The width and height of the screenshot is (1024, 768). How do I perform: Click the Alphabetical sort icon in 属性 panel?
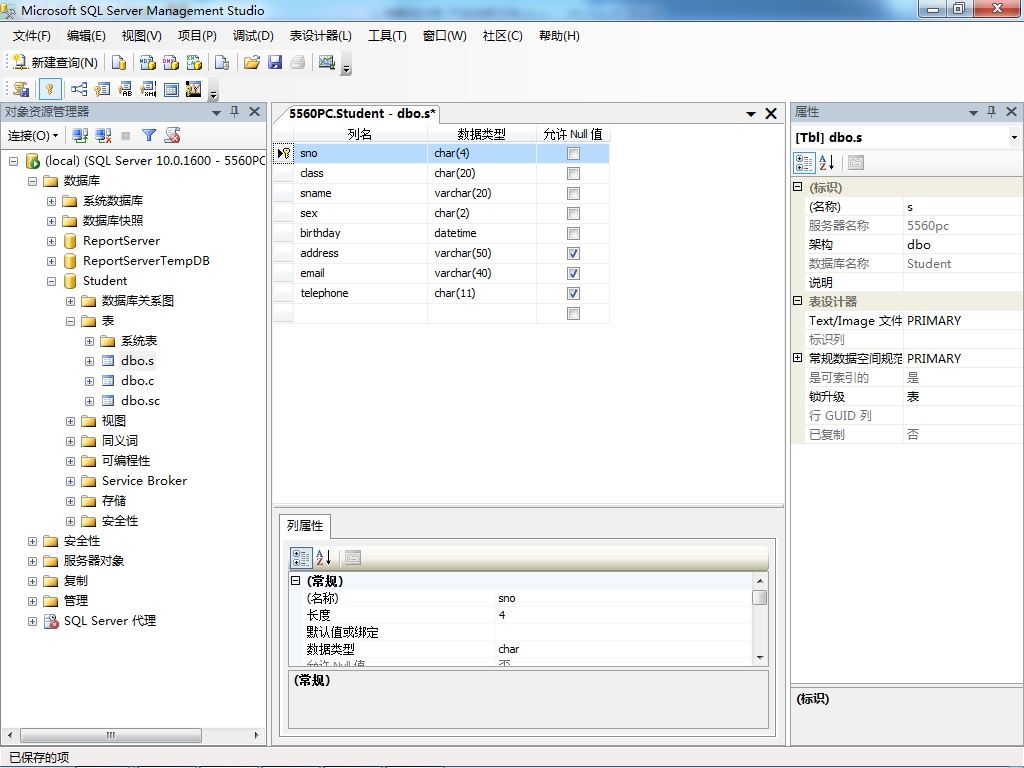[x=827, y=163]
